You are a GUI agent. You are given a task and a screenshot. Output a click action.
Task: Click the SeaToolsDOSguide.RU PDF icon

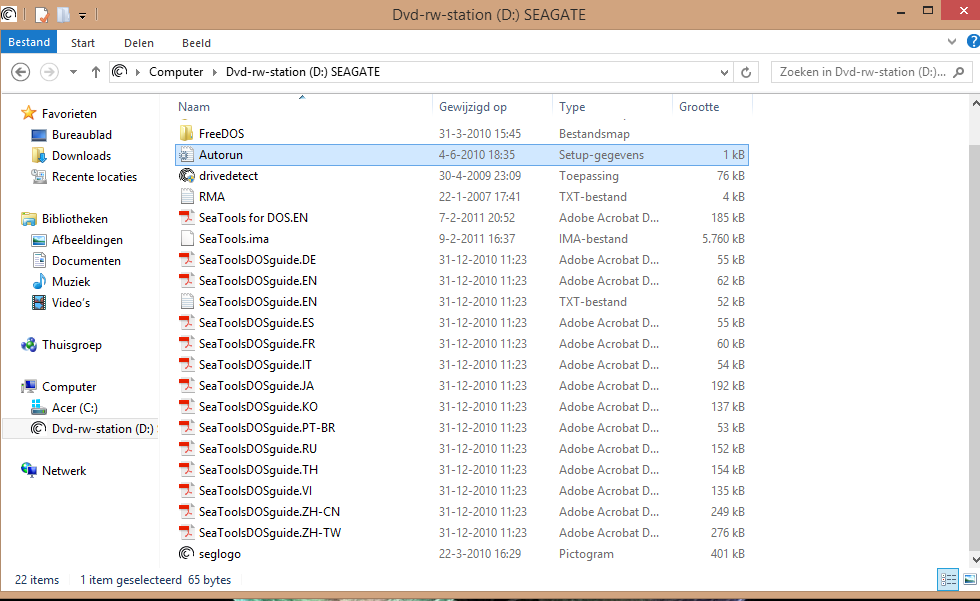[x=186, y=449]
